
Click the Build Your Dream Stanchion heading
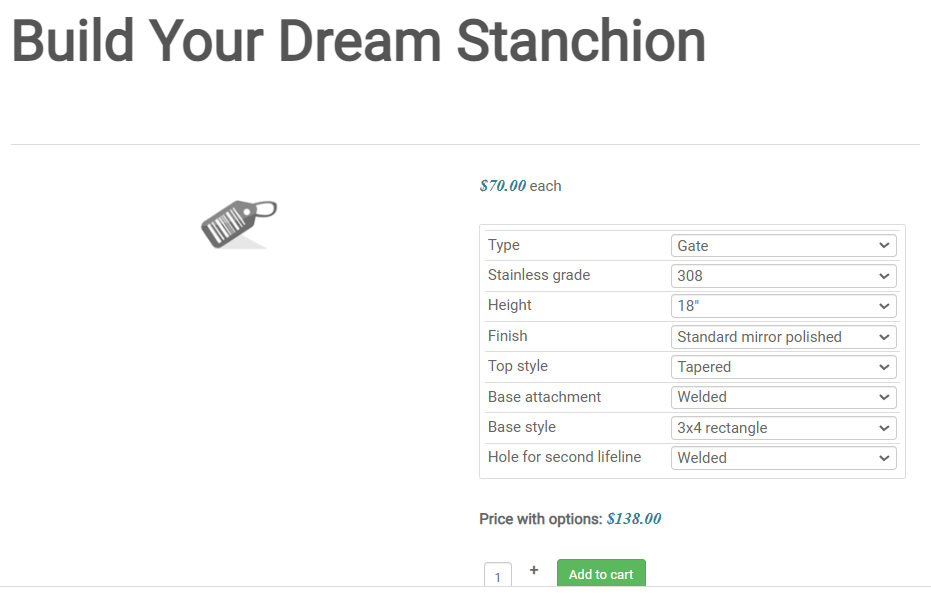[x=358, y=42]
